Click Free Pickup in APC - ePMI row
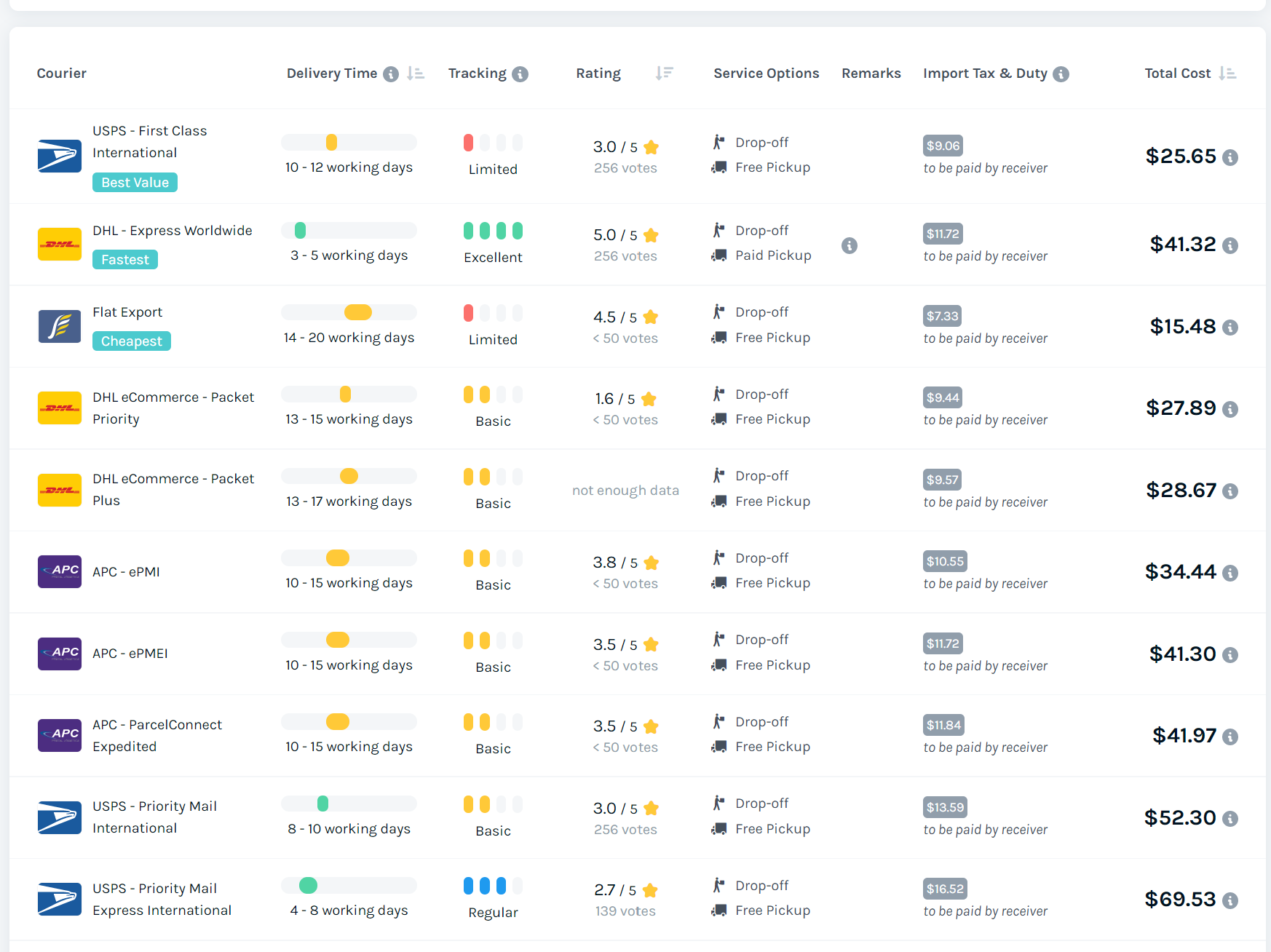This screenshot has height=952, width=1271. pyautogui.click(x=773, y=583)
